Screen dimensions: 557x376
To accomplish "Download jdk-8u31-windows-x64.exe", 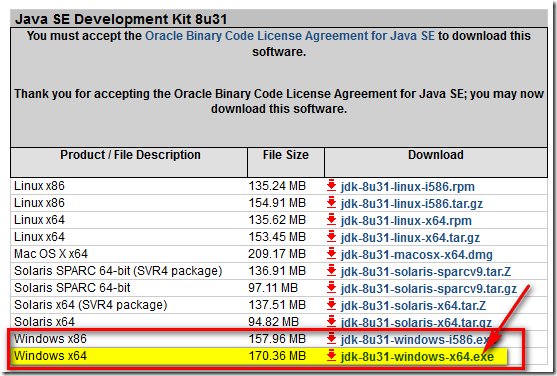I will [417, 357].
